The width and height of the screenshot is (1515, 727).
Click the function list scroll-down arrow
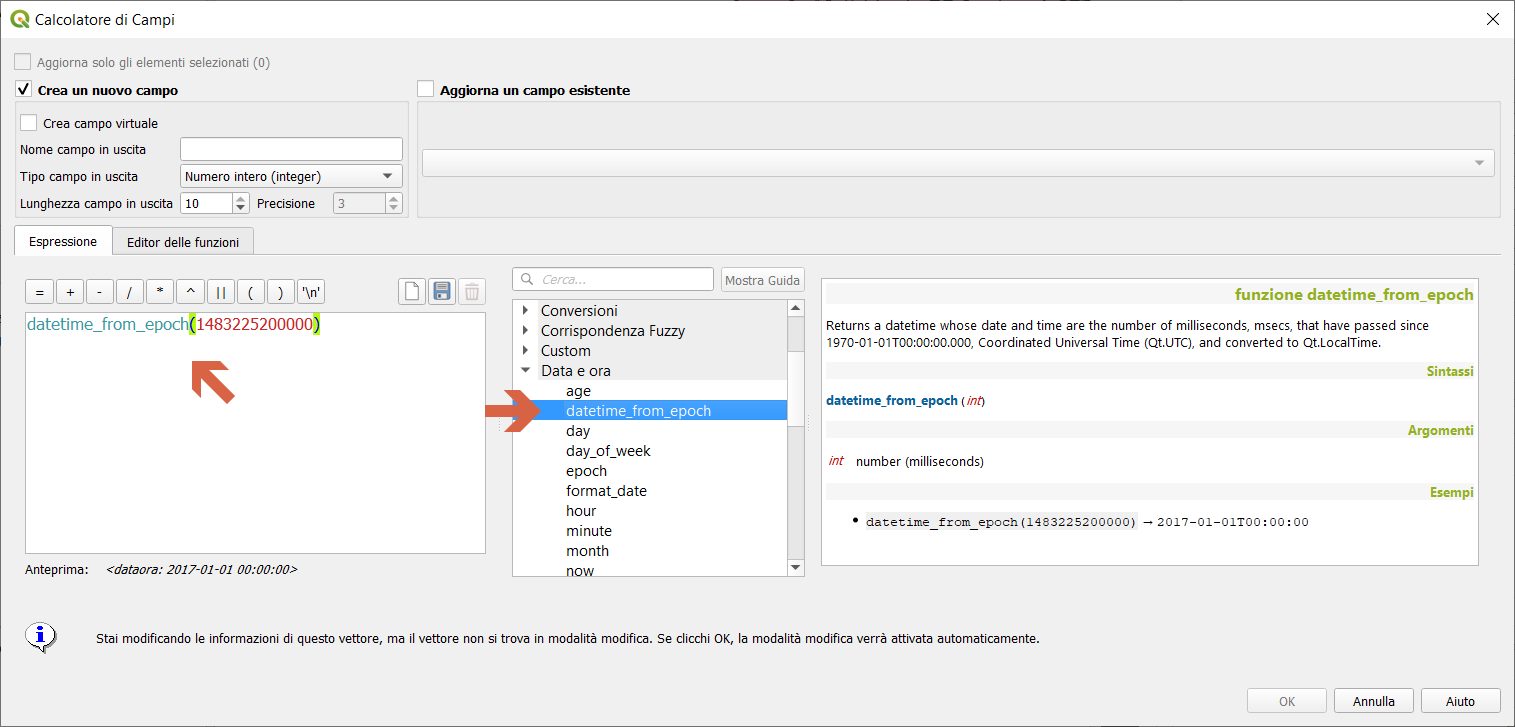(796, 568)
